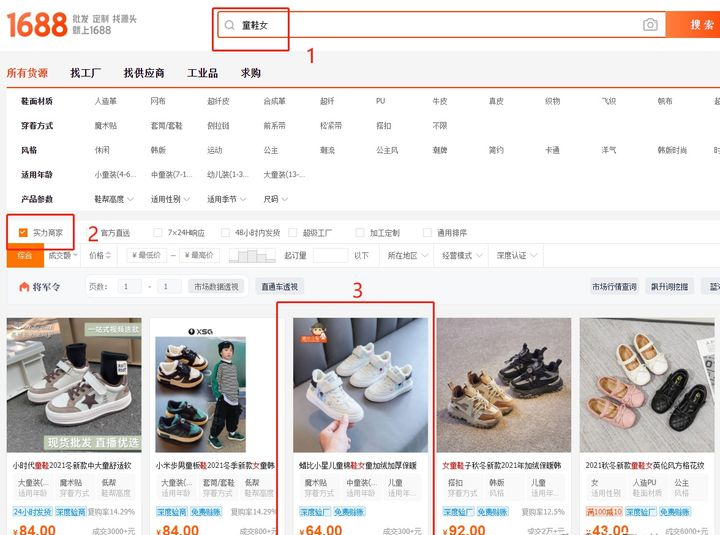Screen dimensions: 720x535
Task: Click the camera image-search icon
Action: 650,25
